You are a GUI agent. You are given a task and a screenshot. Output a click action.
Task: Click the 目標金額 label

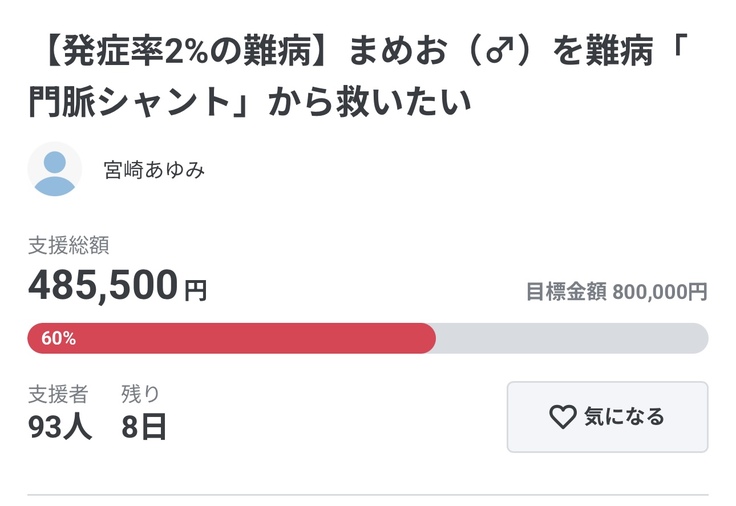point(566,292)
